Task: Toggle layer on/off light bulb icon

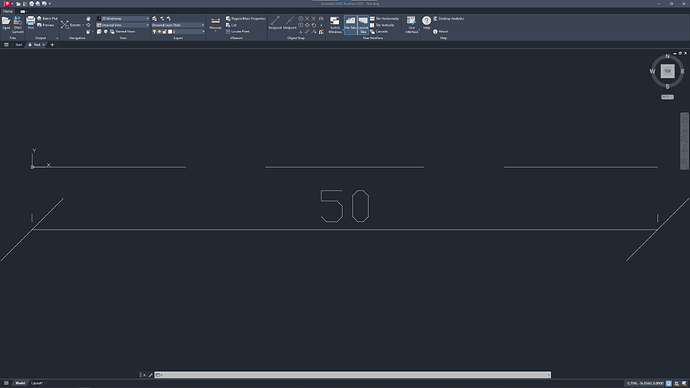Action: click(x=154, y=32)
